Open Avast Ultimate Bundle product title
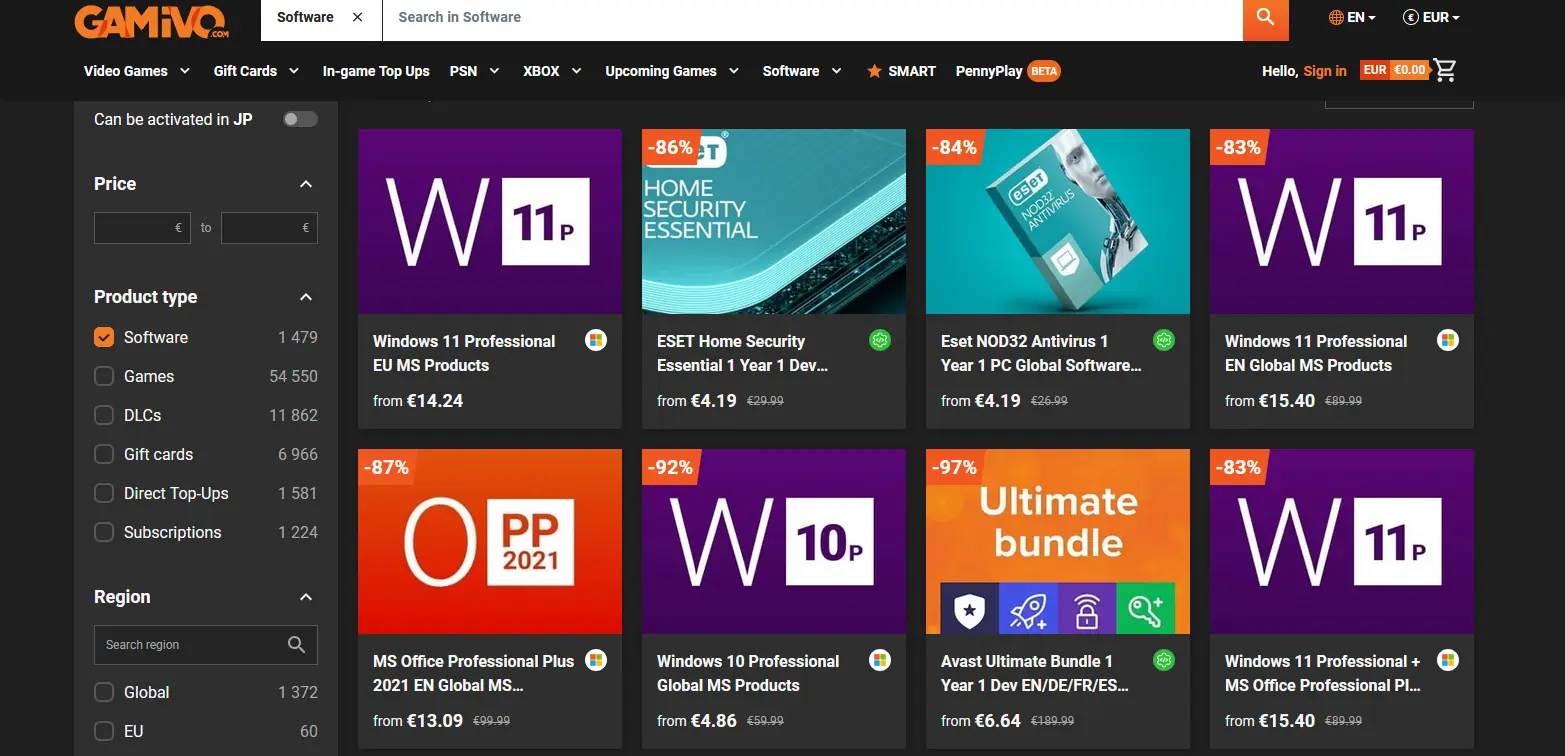Screen dimensions: 1565x756 (1034, 673)
